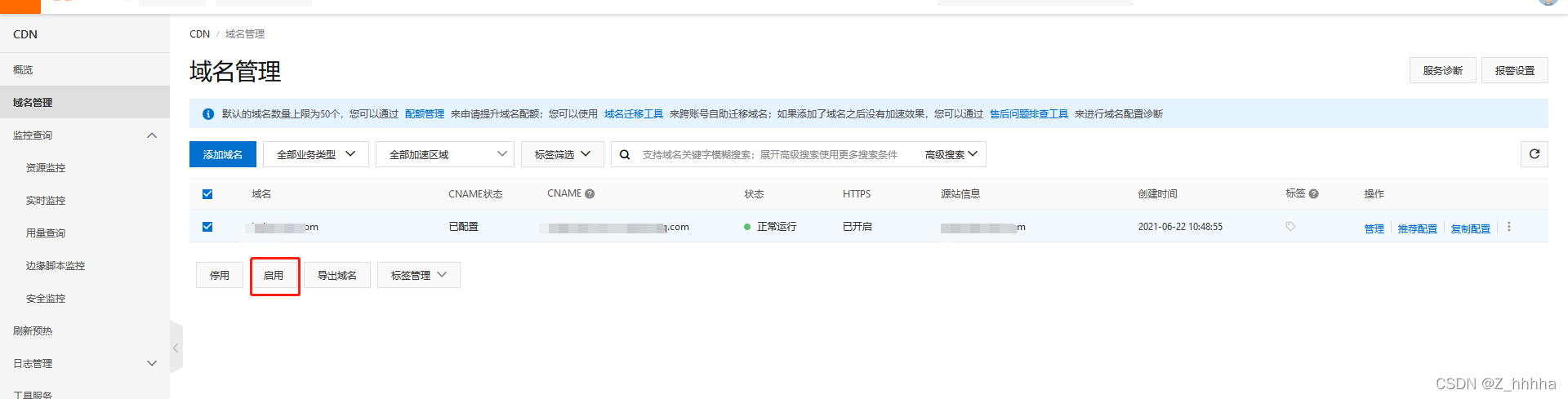Click the tag icon in the domain row
Screen dimensions: 1568x399
pyautogui.click(x=1290, y=226)
